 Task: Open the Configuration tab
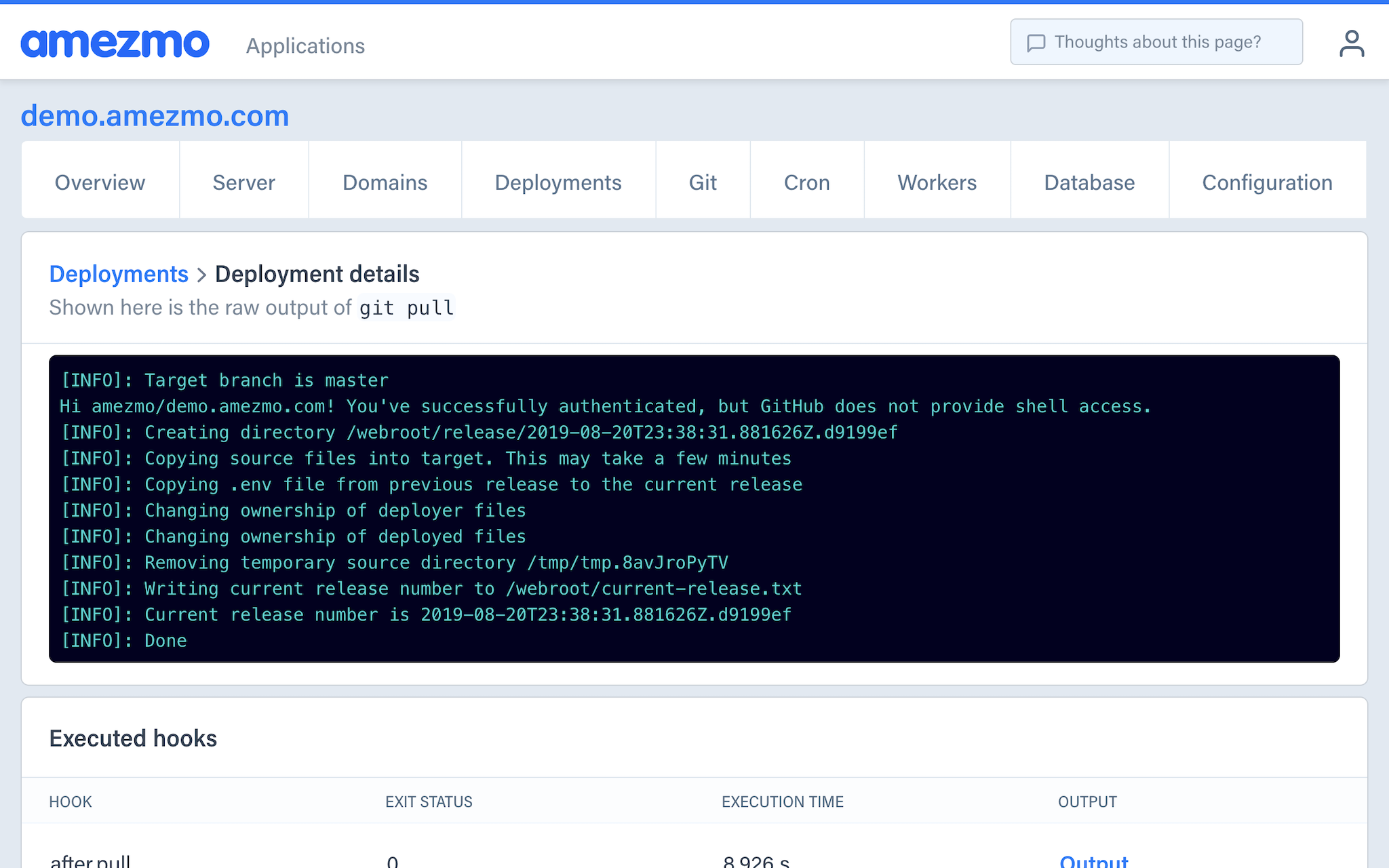click(x=1267, y=182)
